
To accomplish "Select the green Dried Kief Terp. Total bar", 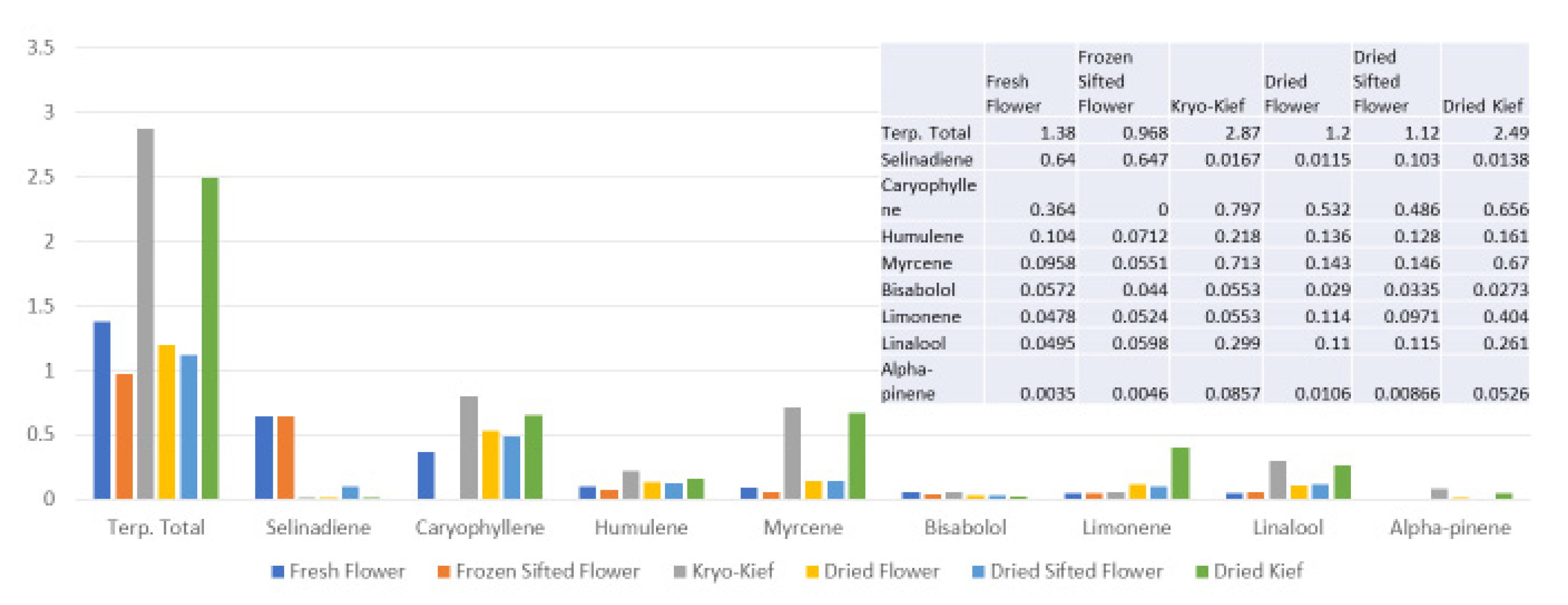I will [210, 338].
